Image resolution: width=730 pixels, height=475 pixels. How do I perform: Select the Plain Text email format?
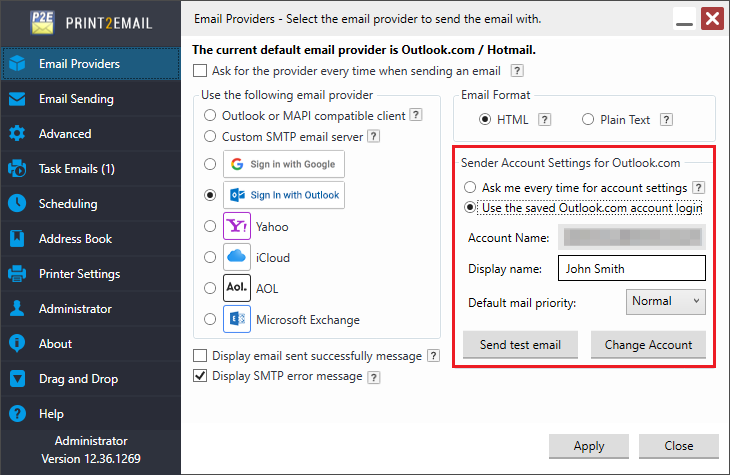[588, 120]
